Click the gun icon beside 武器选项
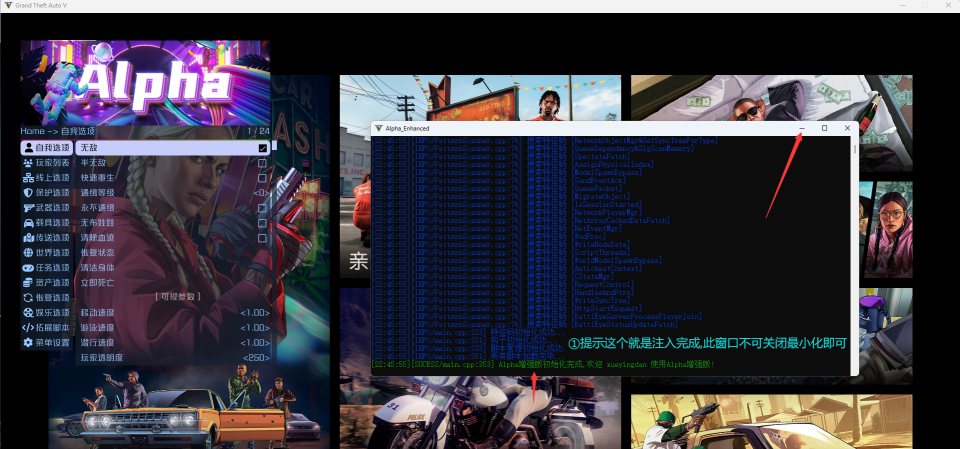This screenshot has height=449, width=960. 28,208
